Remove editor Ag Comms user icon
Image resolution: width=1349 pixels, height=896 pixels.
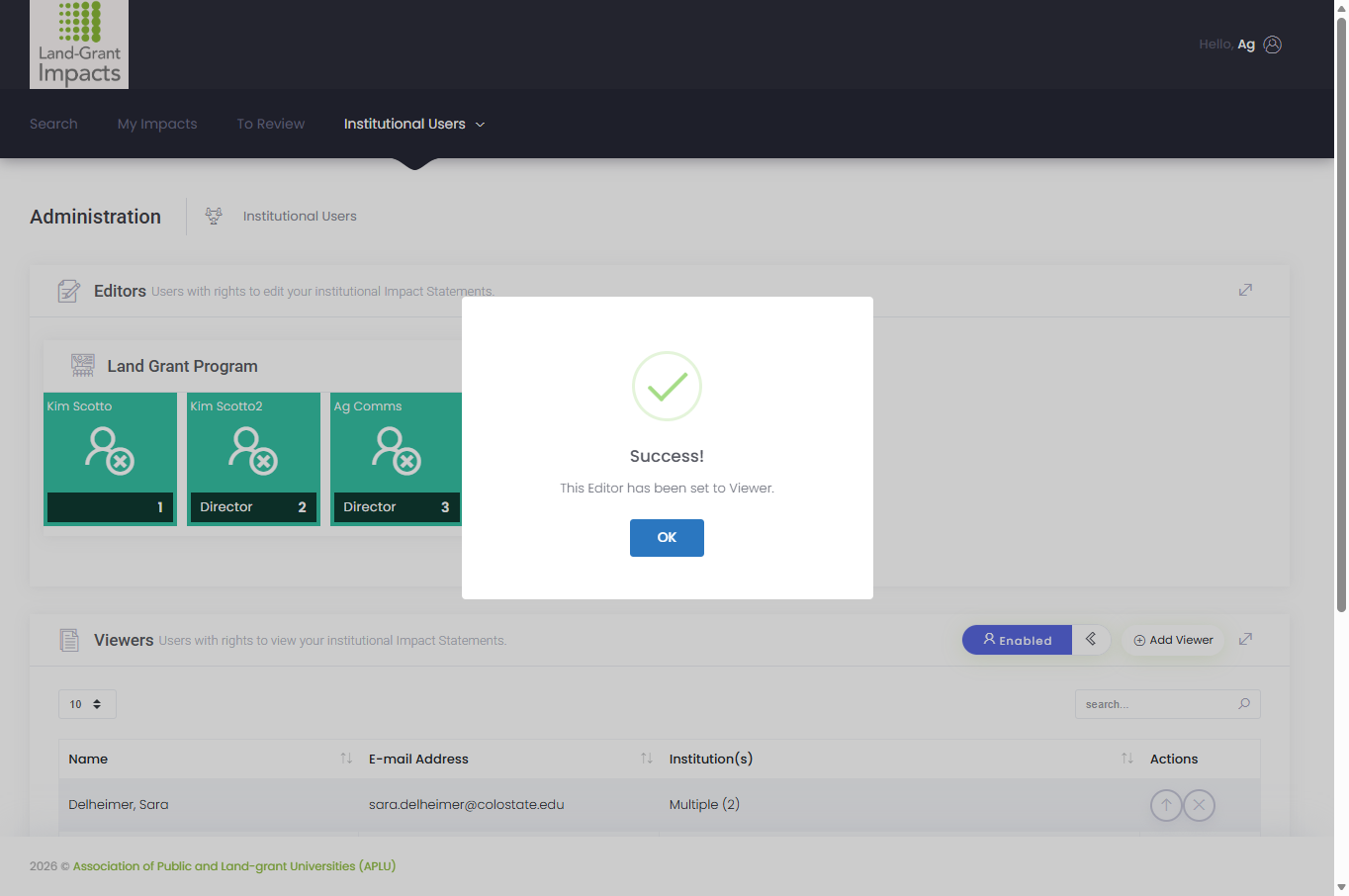tap(397, 450)
